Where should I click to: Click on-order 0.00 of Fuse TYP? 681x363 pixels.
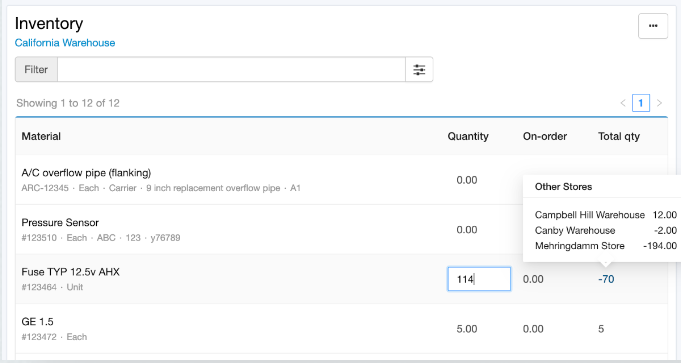[533, 279]
